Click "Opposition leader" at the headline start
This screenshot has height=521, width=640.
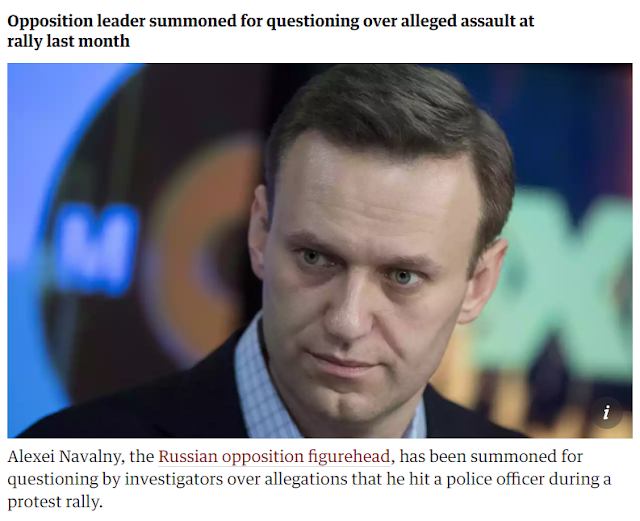[x=76, y=21]
